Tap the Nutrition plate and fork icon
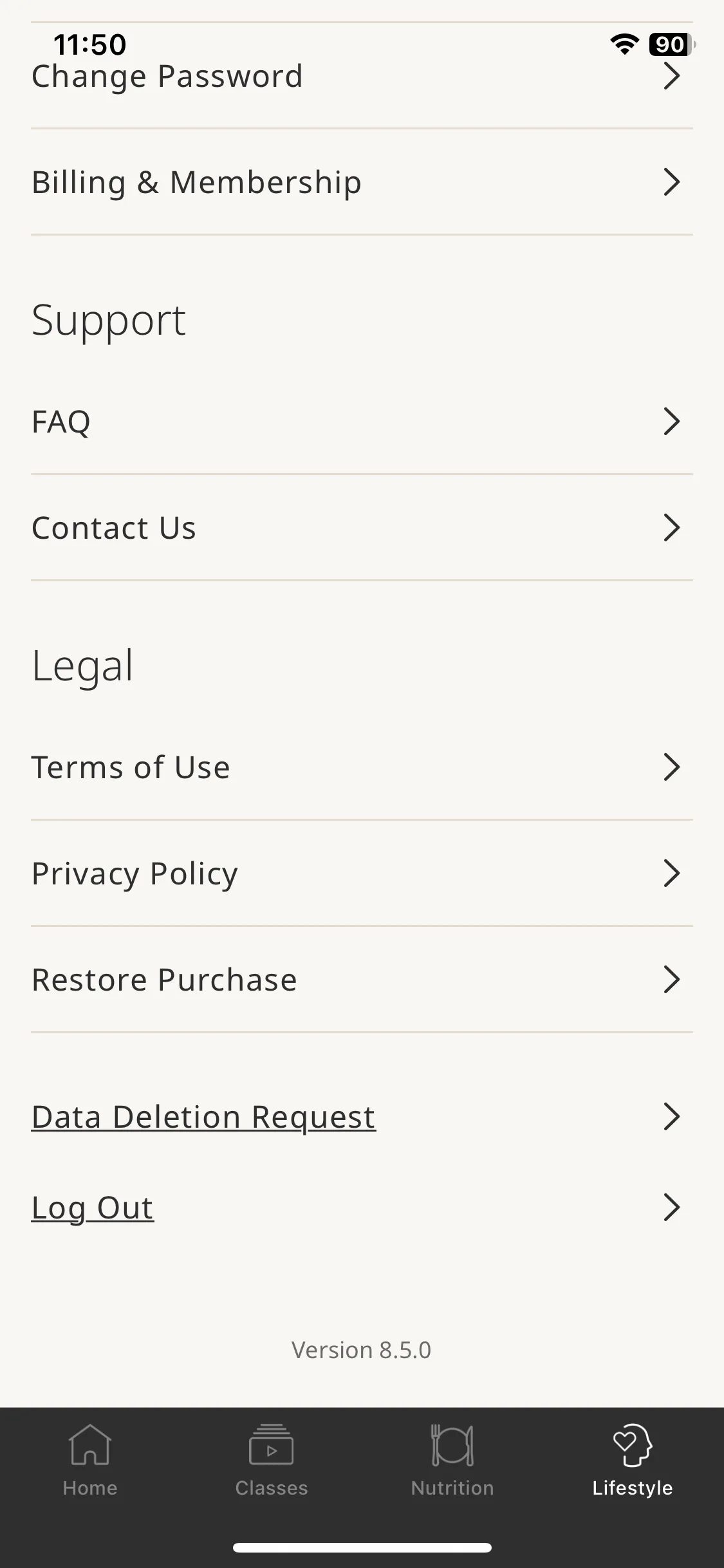The width and height of the screenshot is (724, 1568). tap(452, 1445)
